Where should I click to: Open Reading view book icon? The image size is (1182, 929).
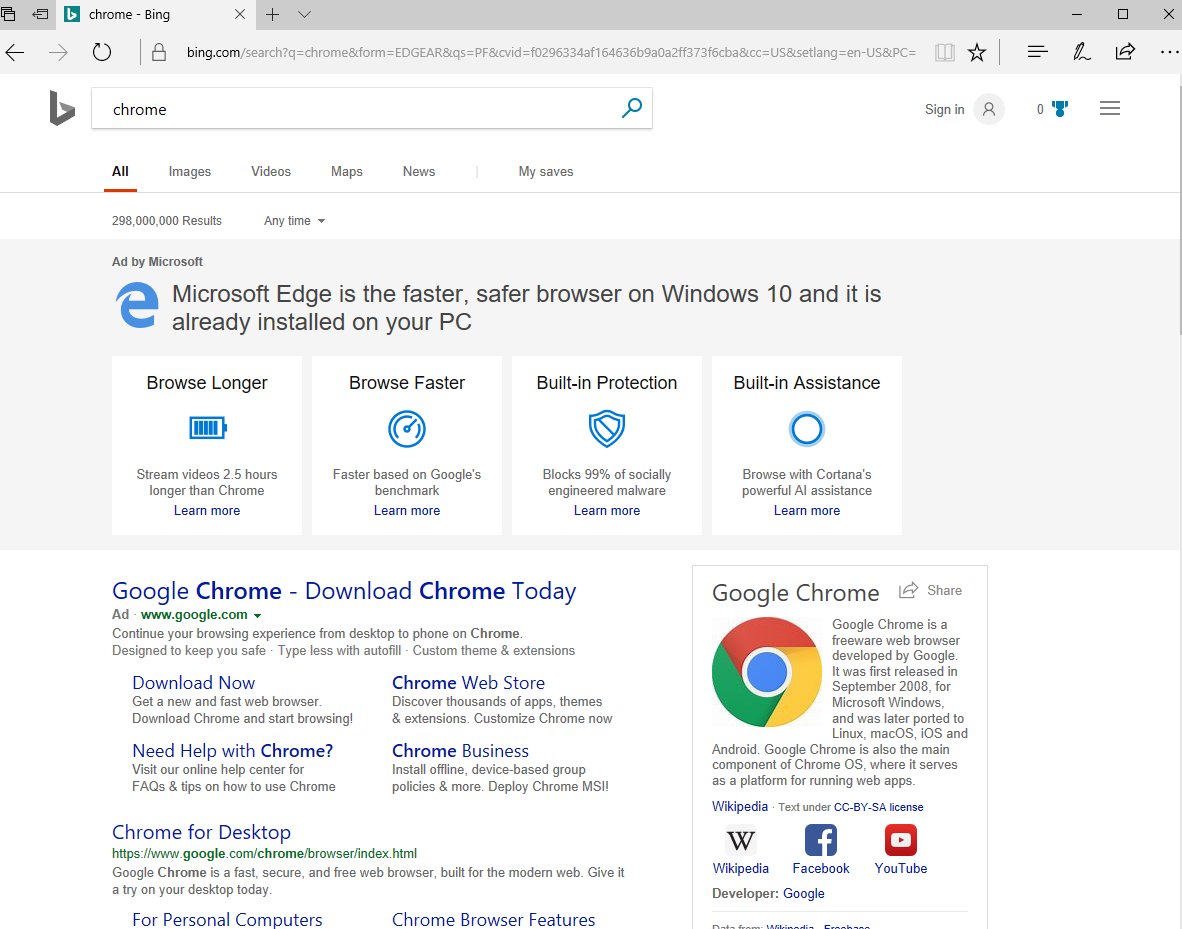(x=945, y=52)
